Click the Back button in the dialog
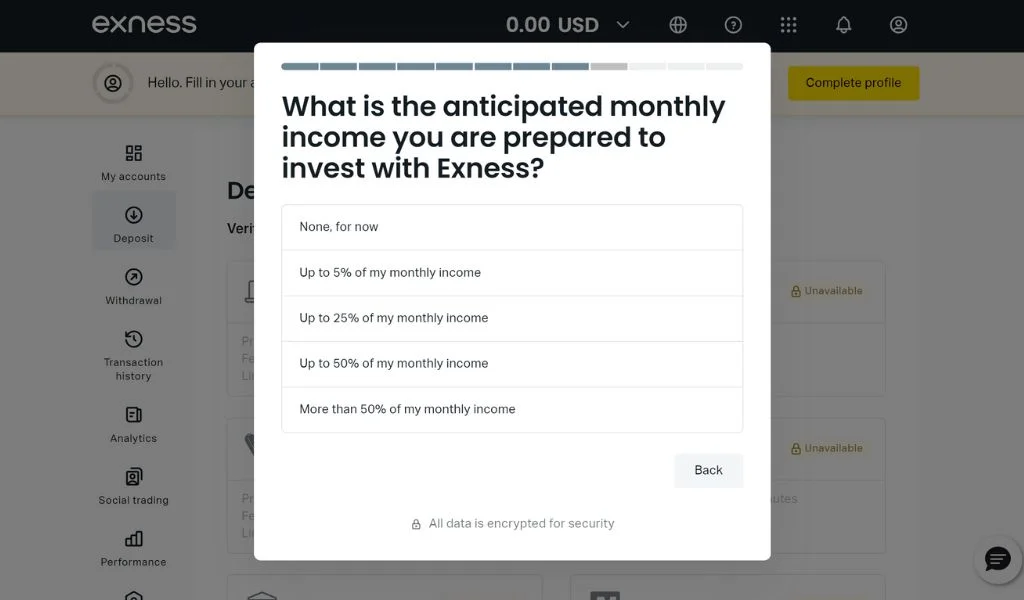The image size is (1024, 600). (708, 470)
